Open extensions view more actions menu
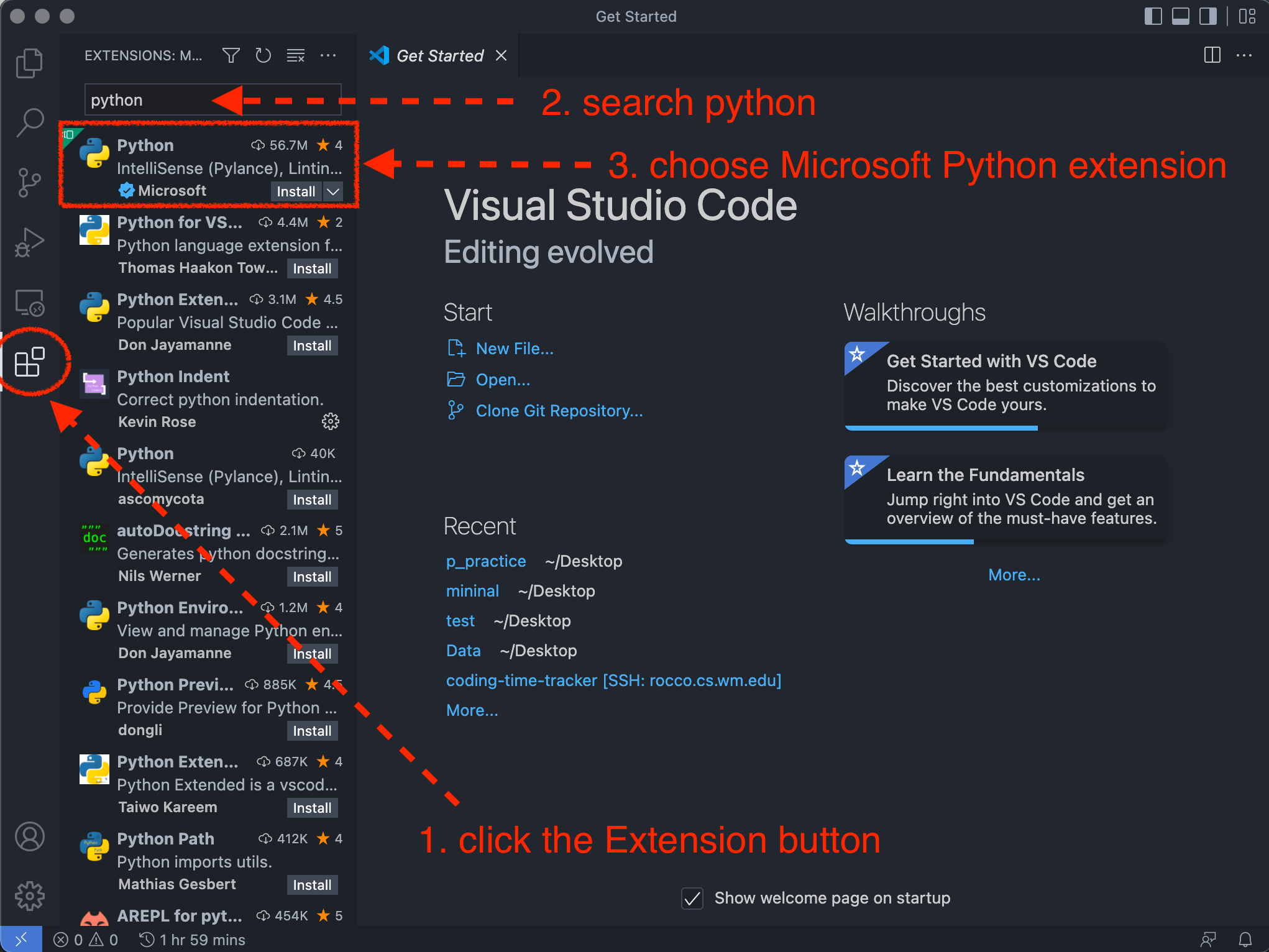Image resolution: width=1269 pixels, height=952 pixels. pyautogui.click(x=328, y=56)
